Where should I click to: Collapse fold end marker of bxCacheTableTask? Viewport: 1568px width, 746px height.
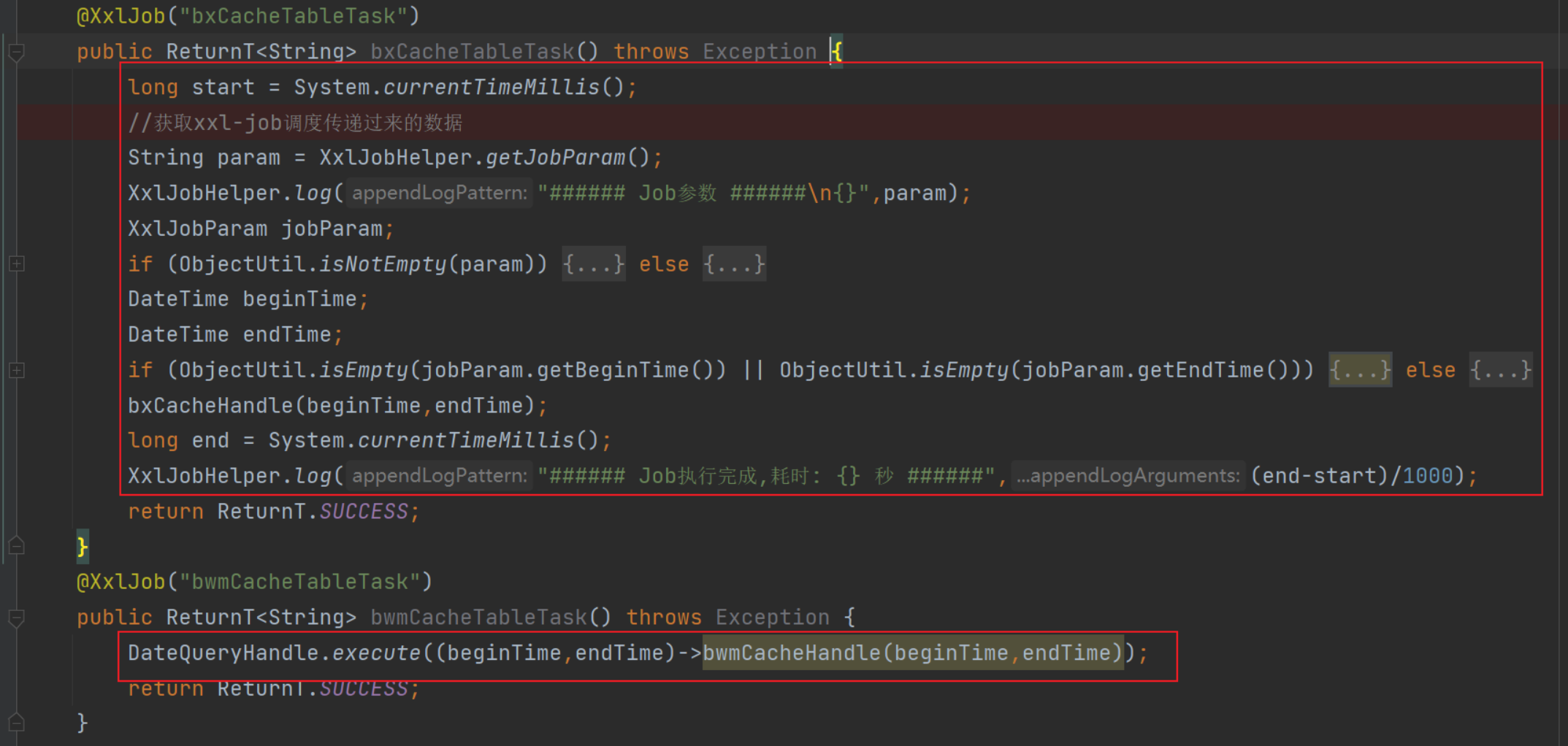click(16, 546)
